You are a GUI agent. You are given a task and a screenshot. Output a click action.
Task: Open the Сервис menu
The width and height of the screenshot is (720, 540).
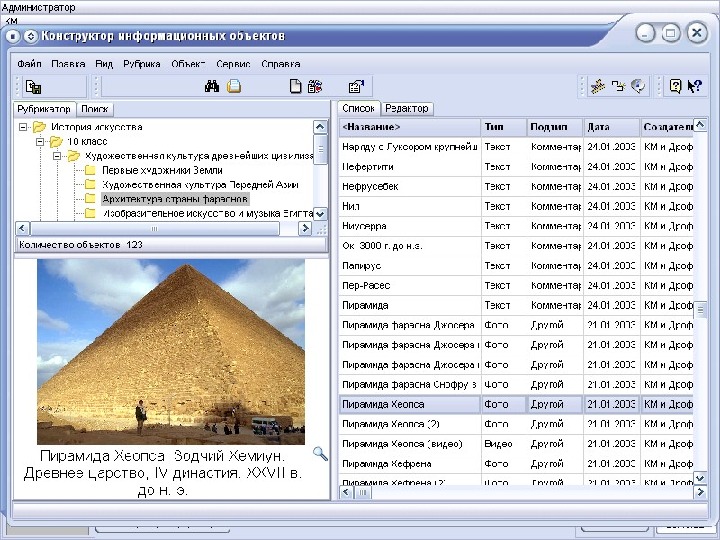232,63
